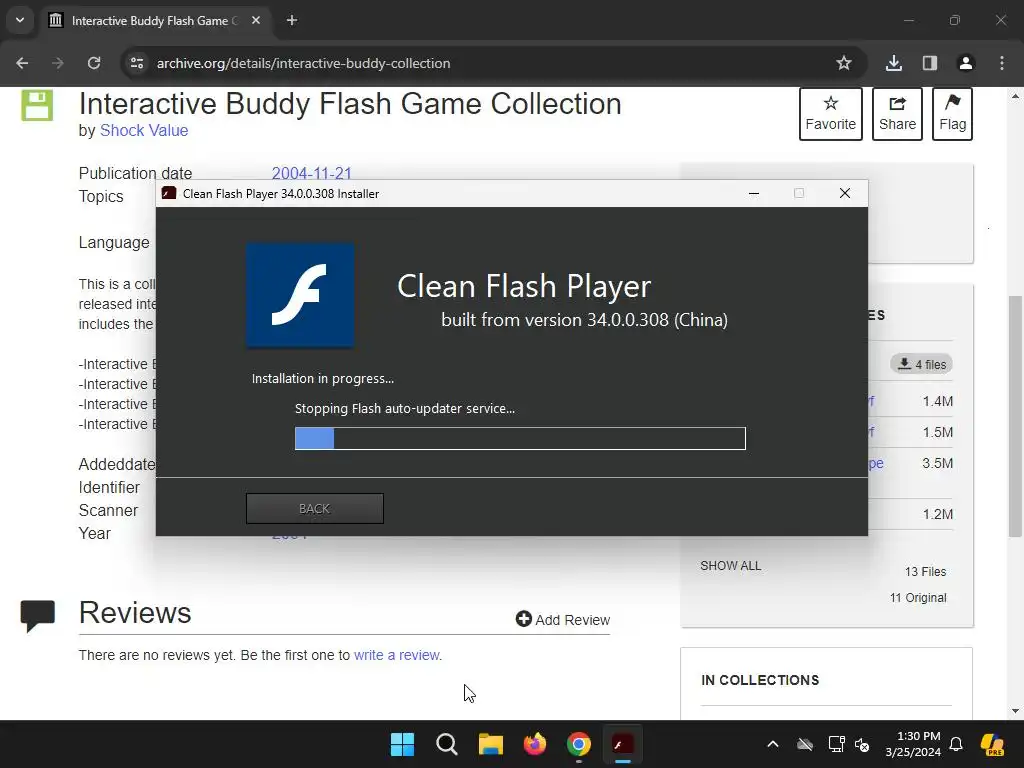
Task: Open a new browser tab
Action: click(292, 20)
